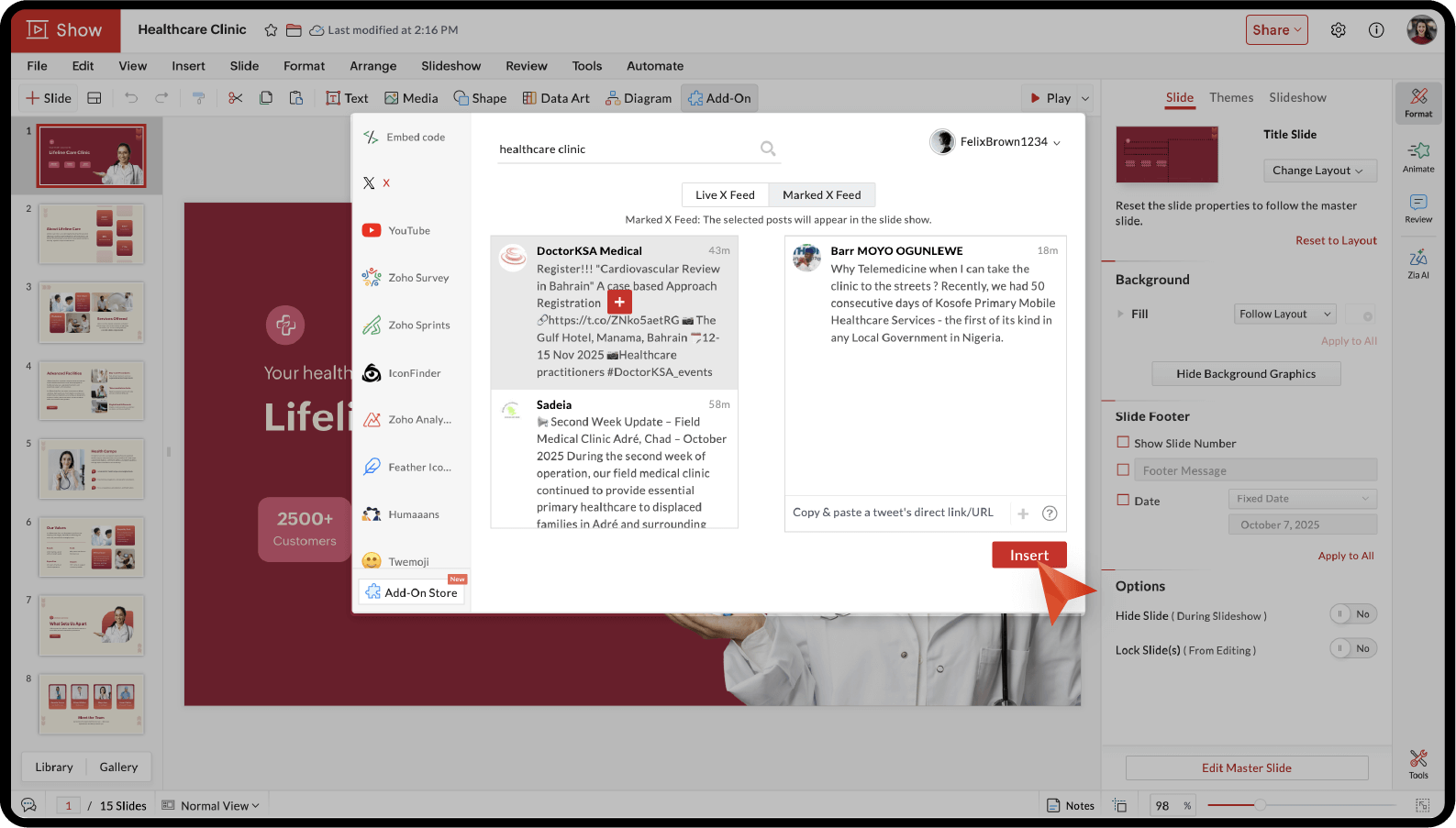Open the Normal View dropdown
1456x828 pixels.
tap(211, 806)
